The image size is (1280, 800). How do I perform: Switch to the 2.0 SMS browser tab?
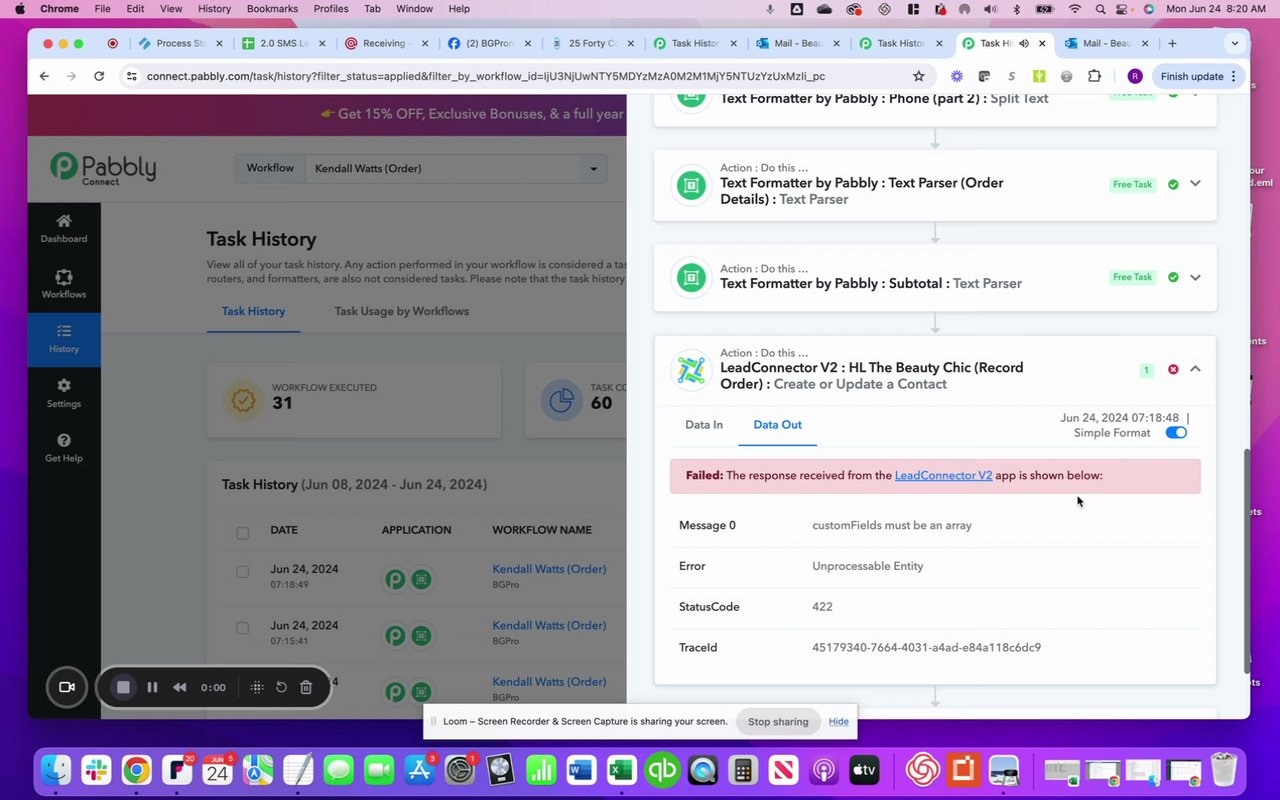coord(284,43)
